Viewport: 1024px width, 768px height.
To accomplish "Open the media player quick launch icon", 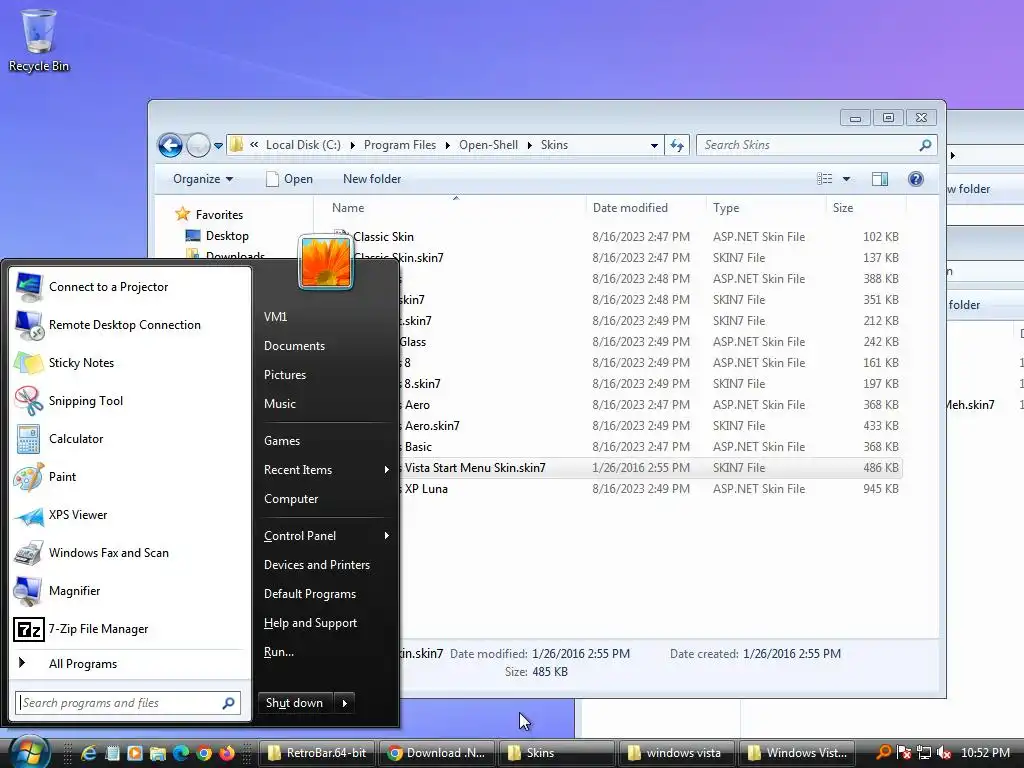I will coord(135,753).
